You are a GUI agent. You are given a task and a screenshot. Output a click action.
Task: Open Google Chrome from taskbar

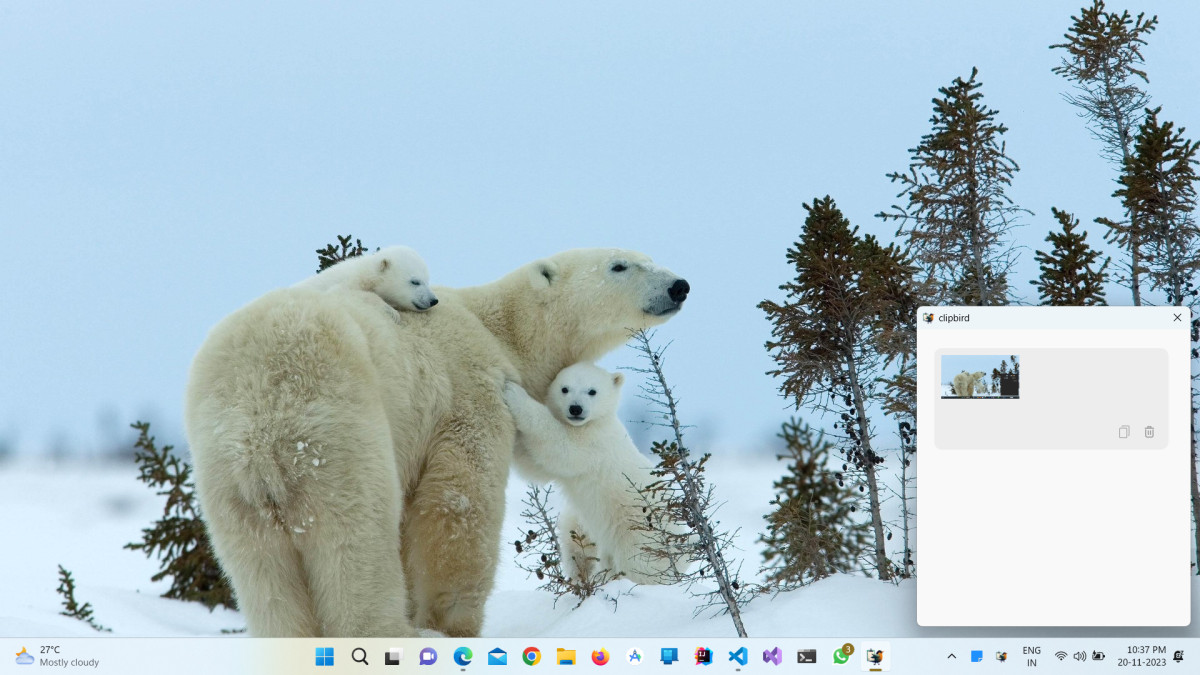(x=532, y=656)
